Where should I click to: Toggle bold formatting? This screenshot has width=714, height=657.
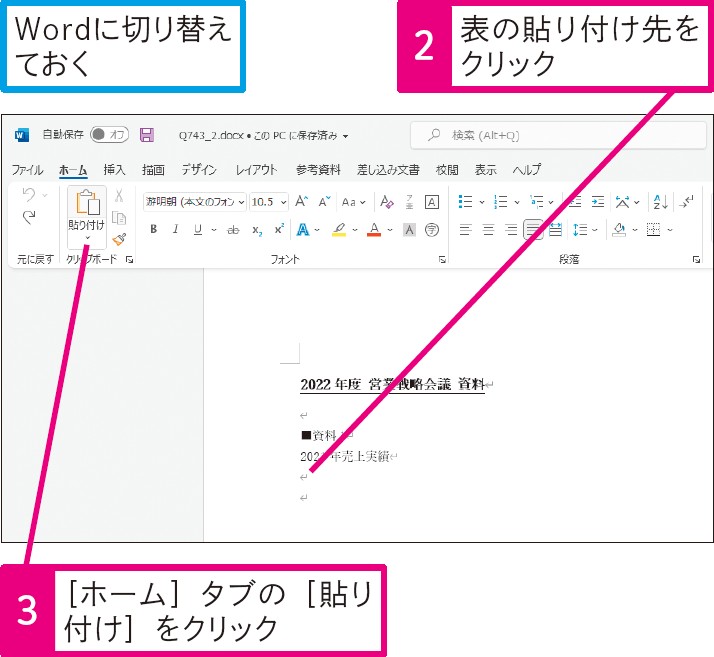(x=153, y=229)
